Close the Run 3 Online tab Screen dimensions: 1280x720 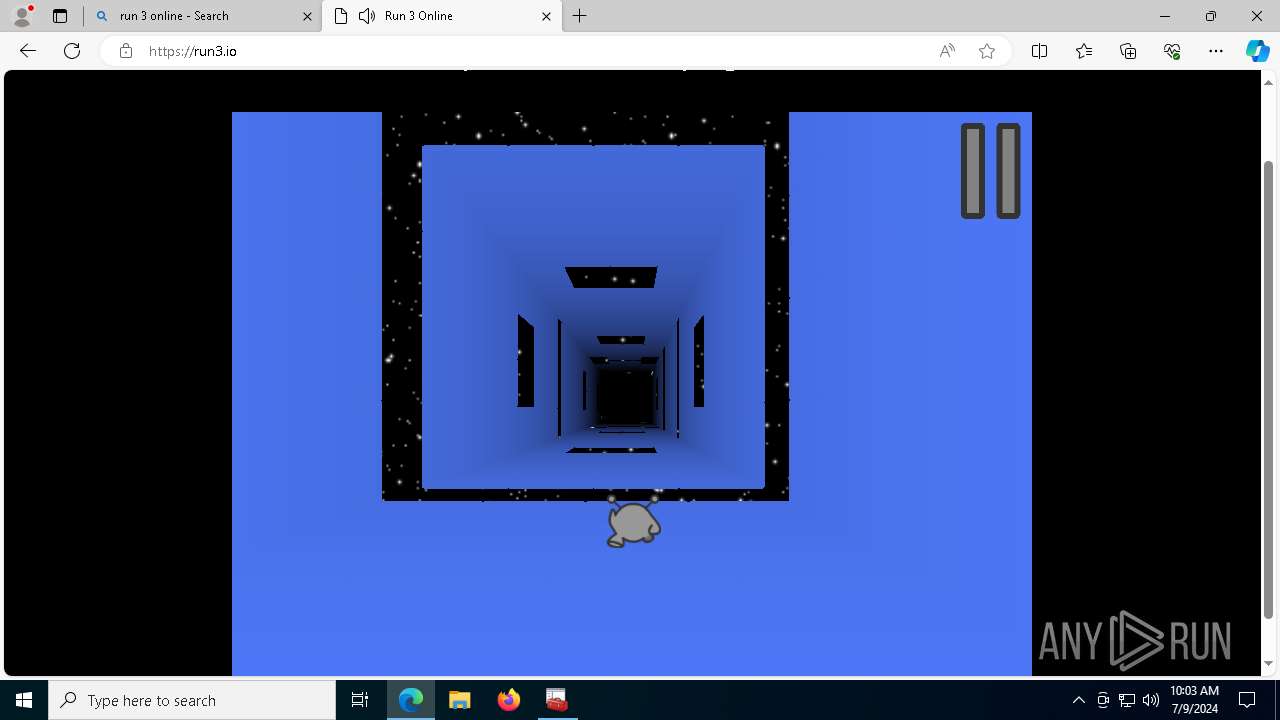click(x=546, y=16)
